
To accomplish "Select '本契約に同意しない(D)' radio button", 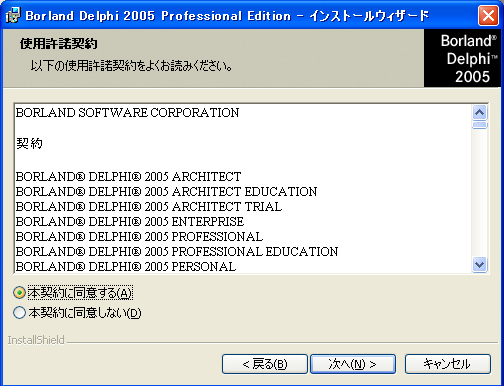I will pyautogui.click(x=20, y=313).
